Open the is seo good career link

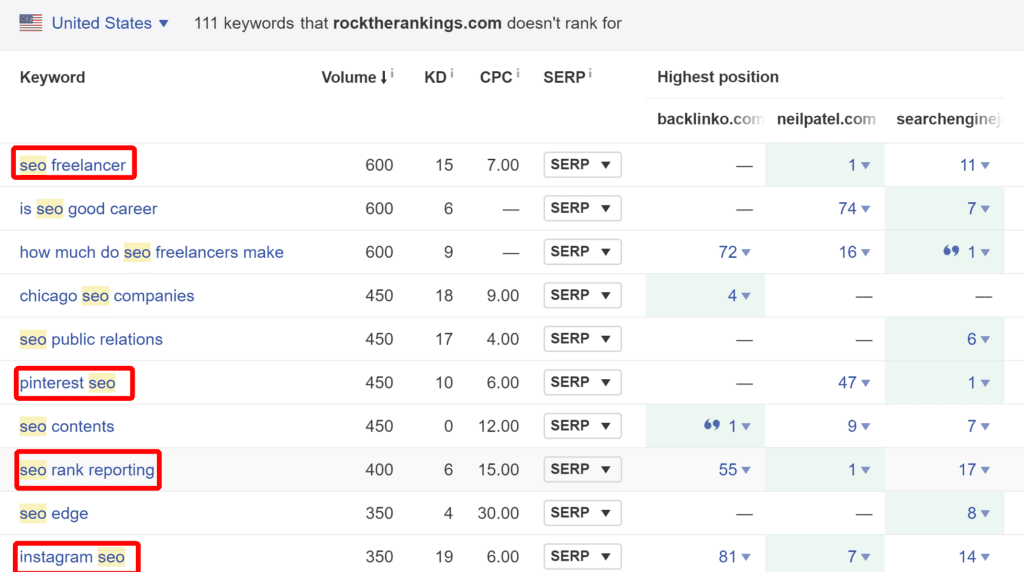point(88,209)
